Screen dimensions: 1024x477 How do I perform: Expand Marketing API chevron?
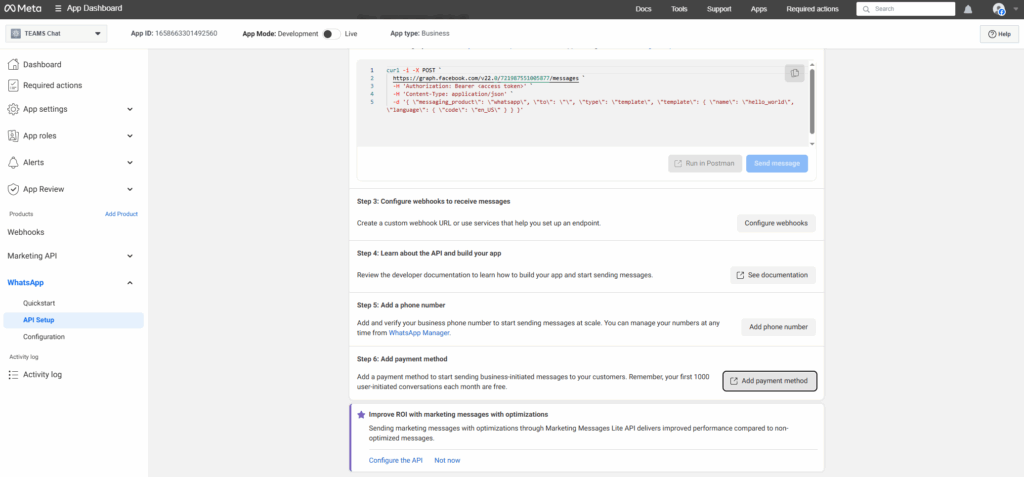pos(130,256)
